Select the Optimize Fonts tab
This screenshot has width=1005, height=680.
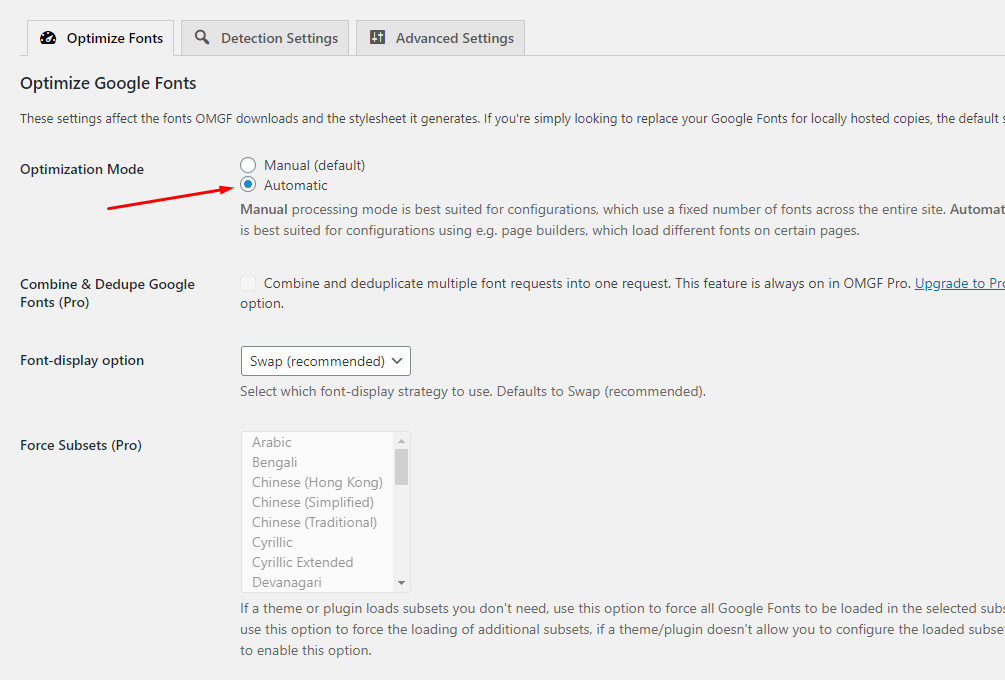[101, 38]
